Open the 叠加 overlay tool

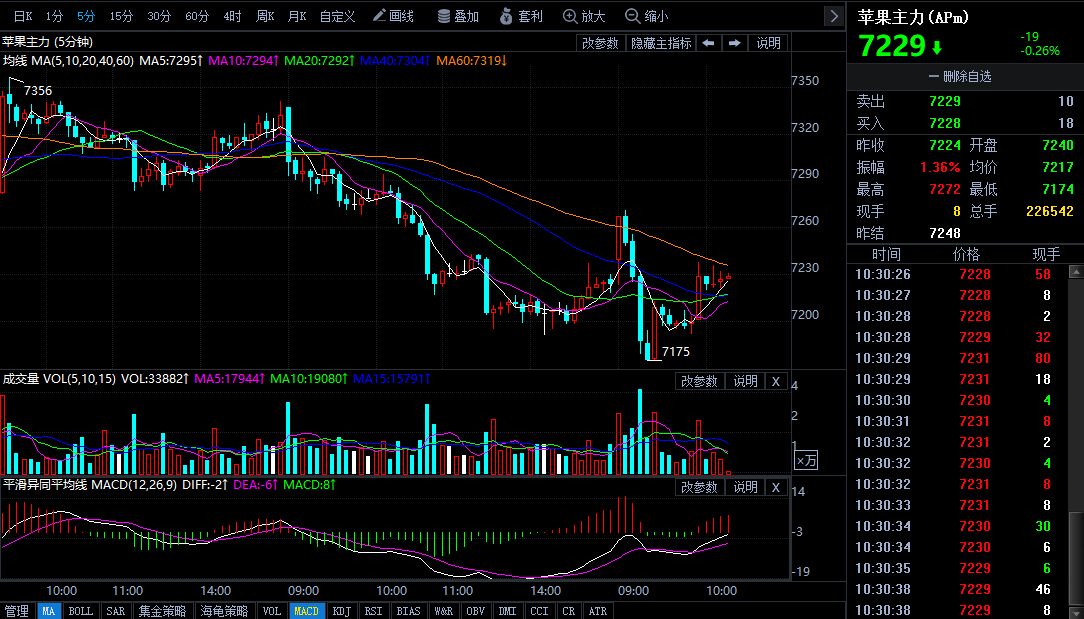point(458,16)
